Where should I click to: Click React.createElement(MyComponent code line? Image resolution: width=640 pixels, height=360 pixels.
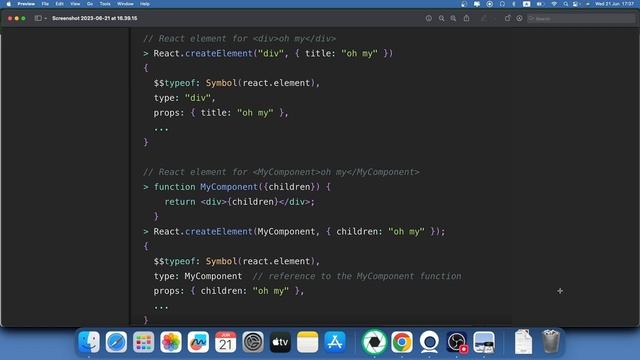click(x=299, y=231)
